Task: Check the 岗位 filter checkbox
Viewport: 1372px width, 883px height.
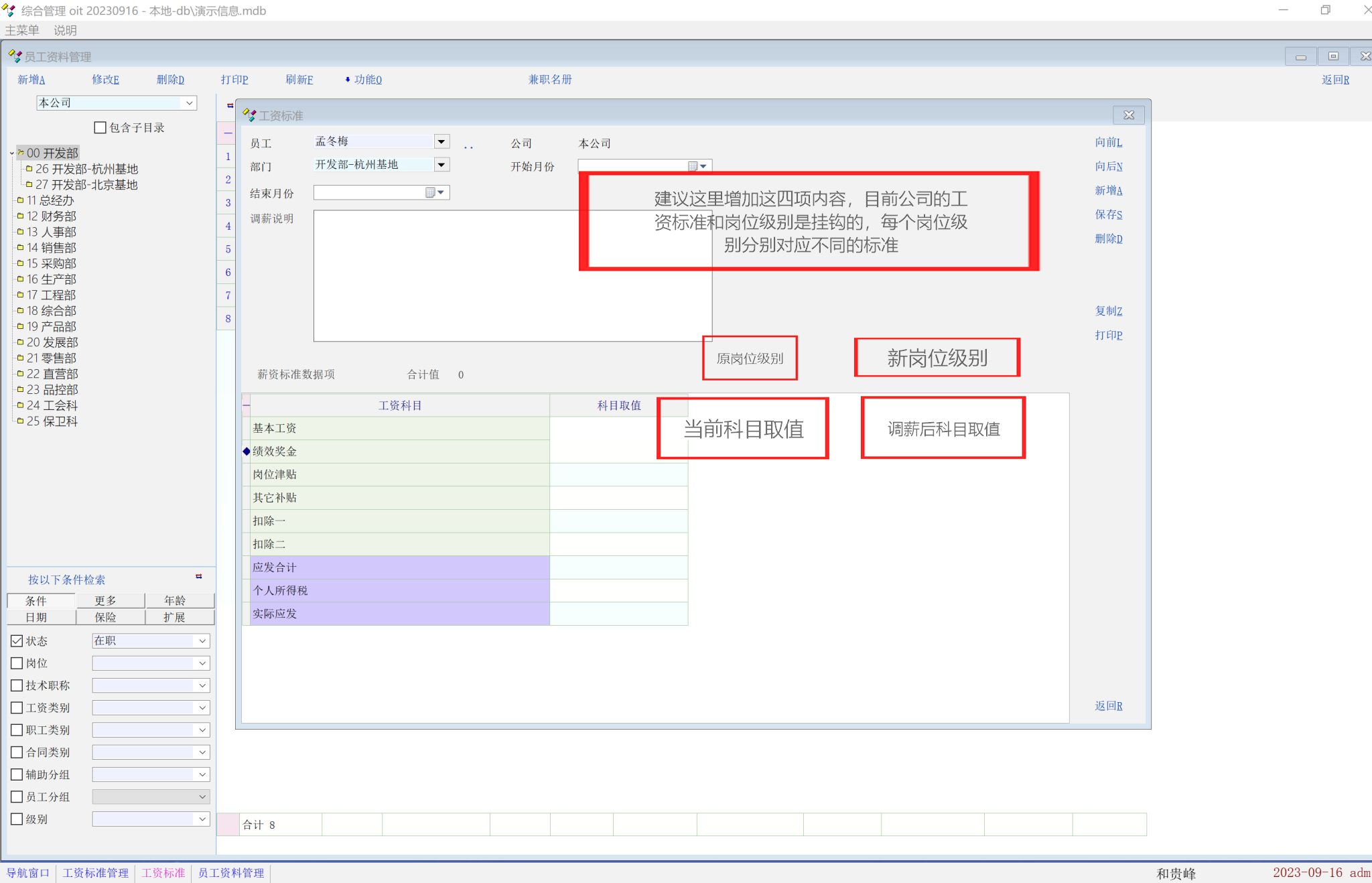Action: pos(17,663)
